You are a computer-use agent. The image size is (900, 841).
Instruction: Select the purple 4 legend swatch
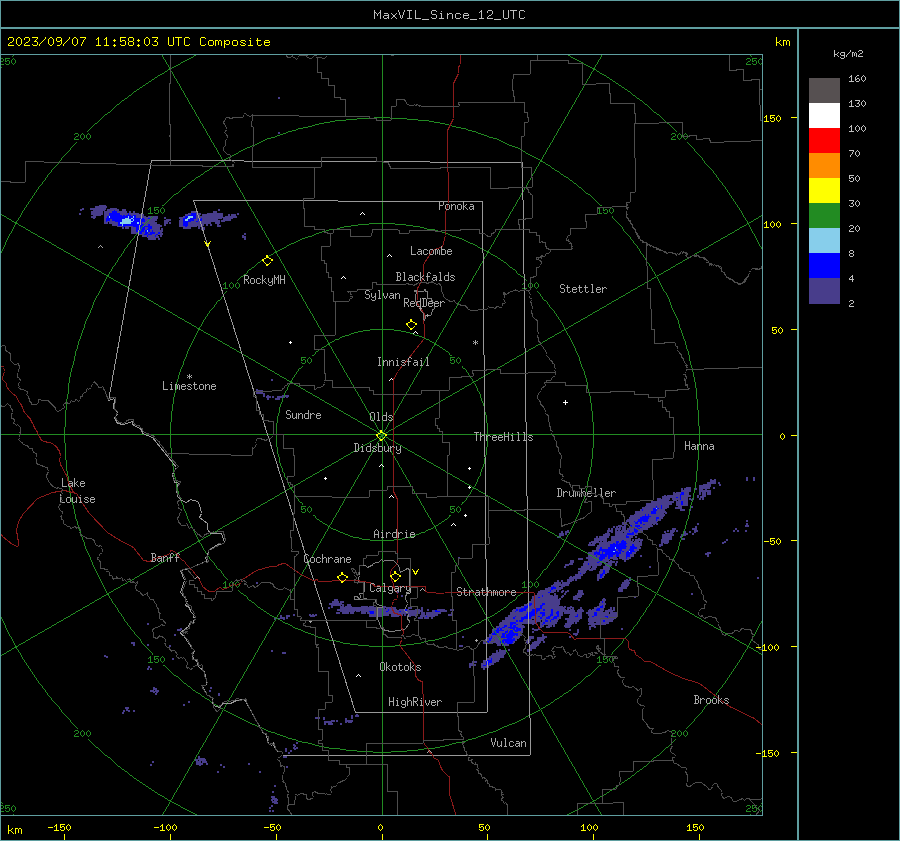coord(824,290)
